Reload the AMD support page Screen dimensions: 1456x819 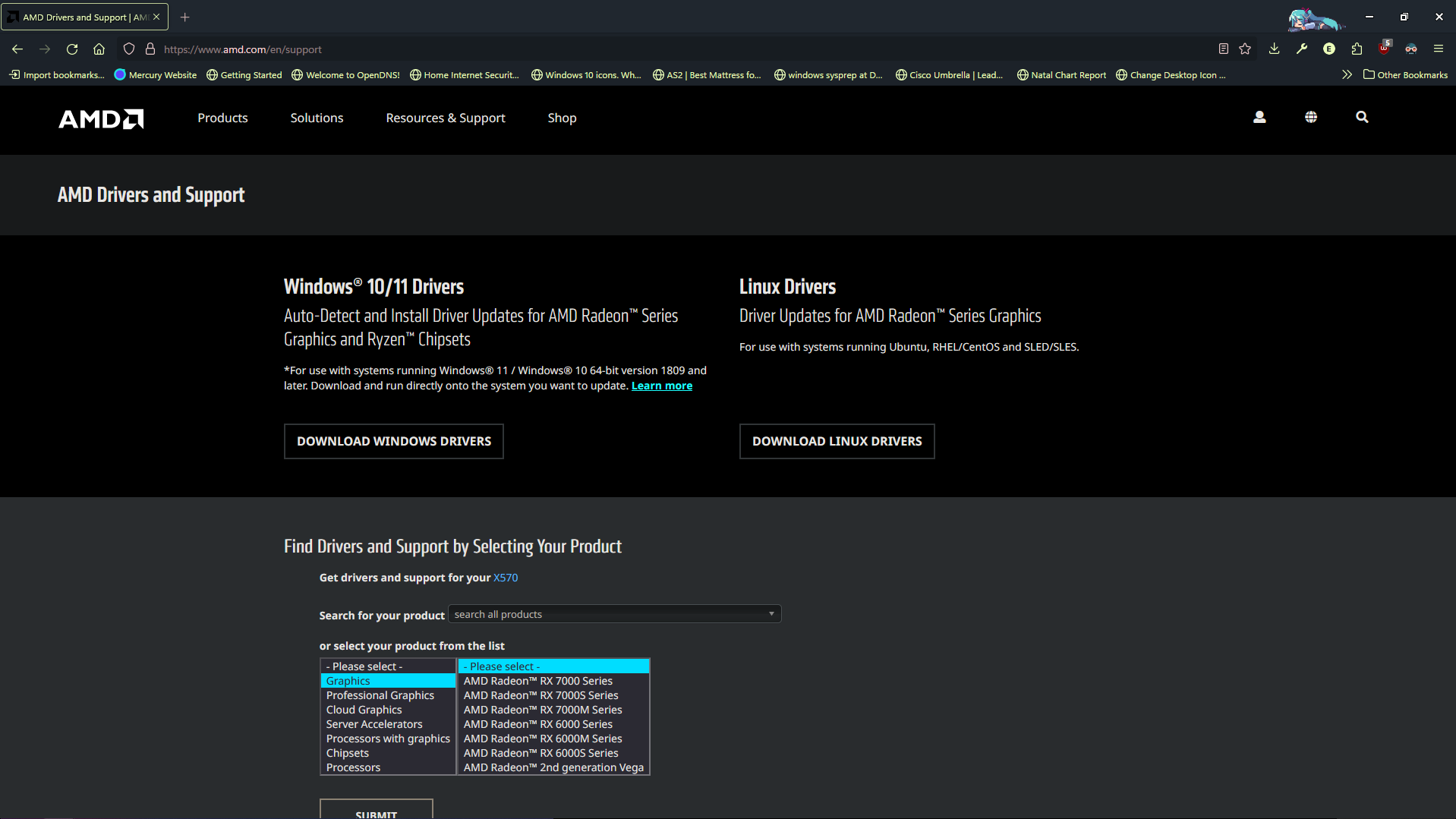[x=72, y=49]
